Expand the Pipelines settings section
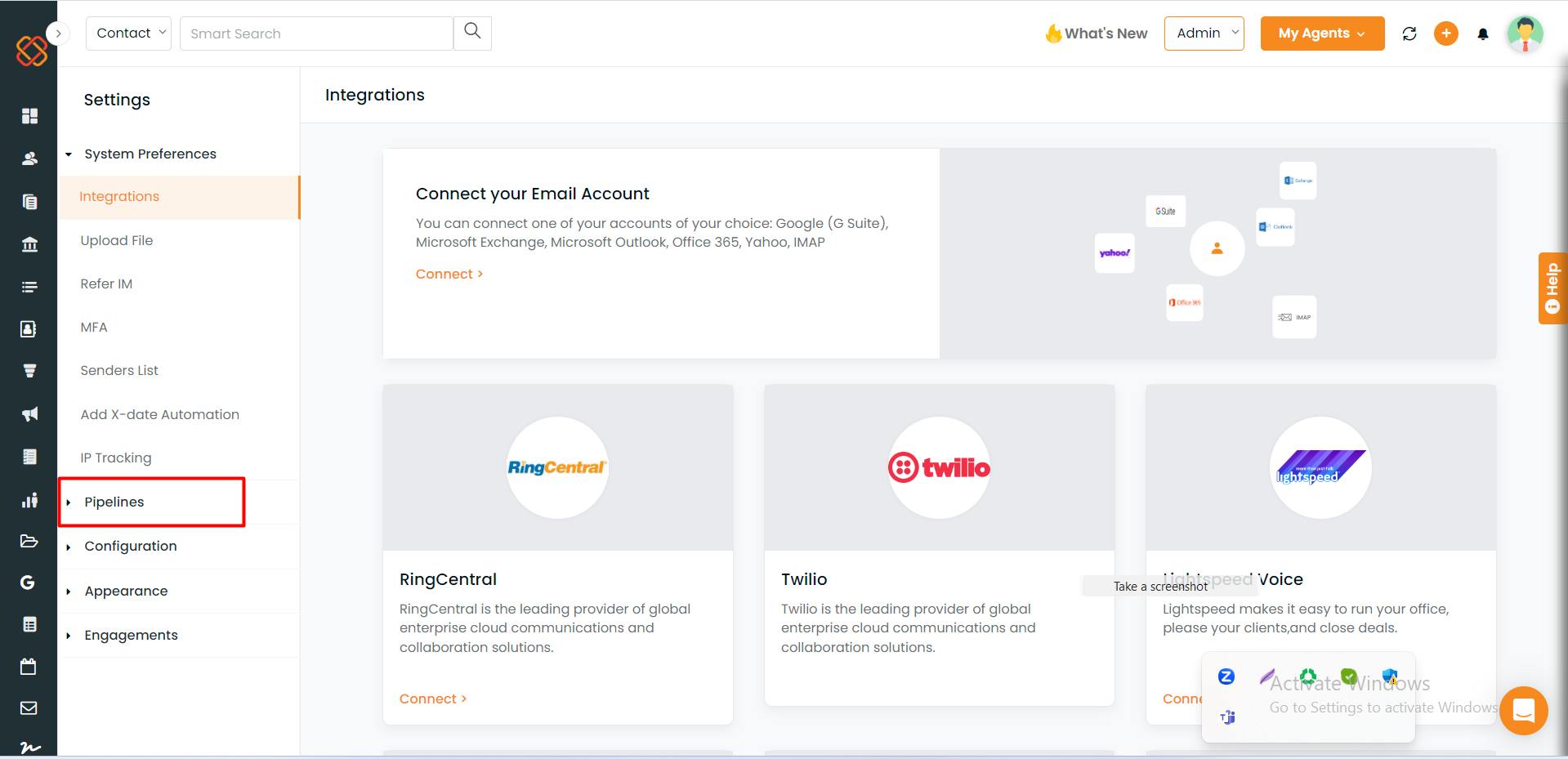The image size is (1568, 759). [114, 502]
